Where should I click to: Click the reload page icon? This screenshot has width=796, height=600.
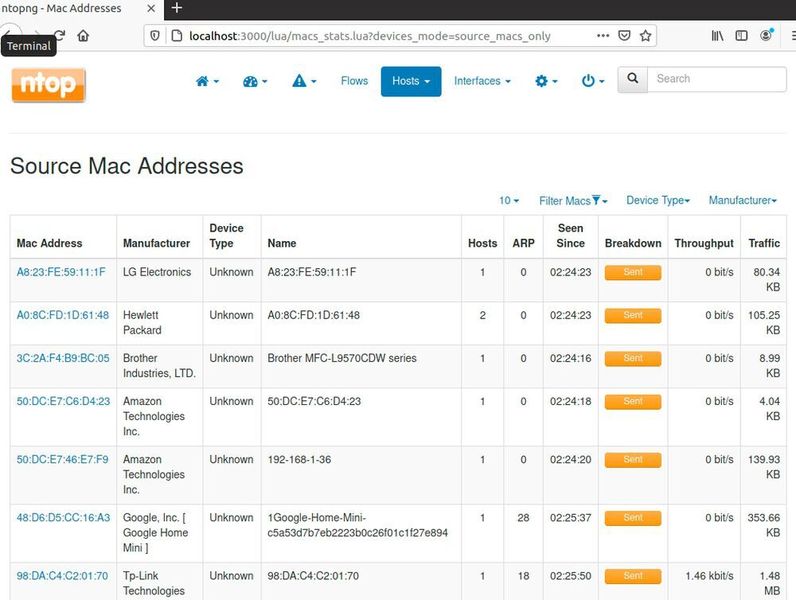60,36
